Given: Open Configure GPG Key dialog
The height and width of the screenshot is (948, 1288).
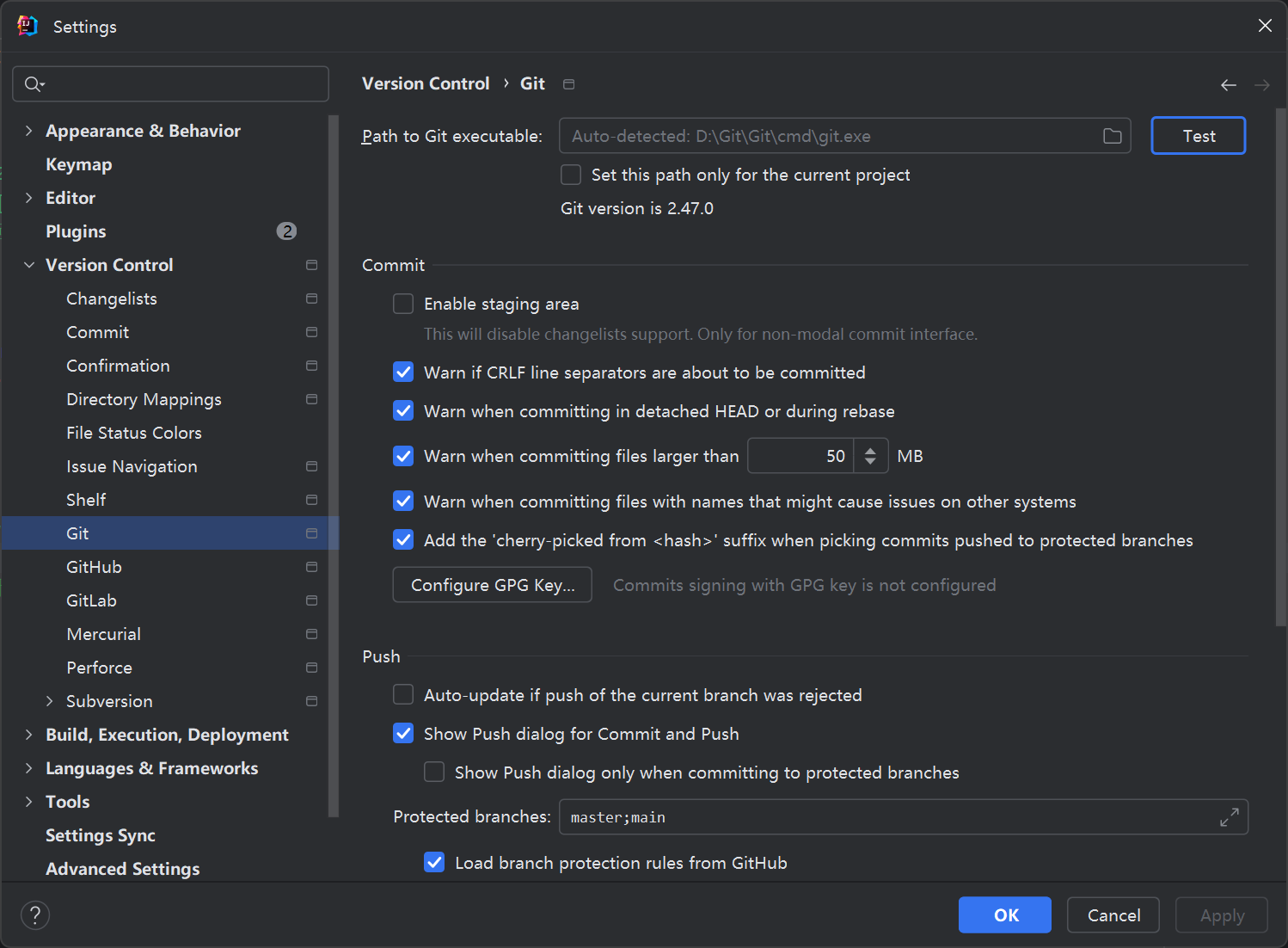Looking at the screenshot, I should [492, 585].
